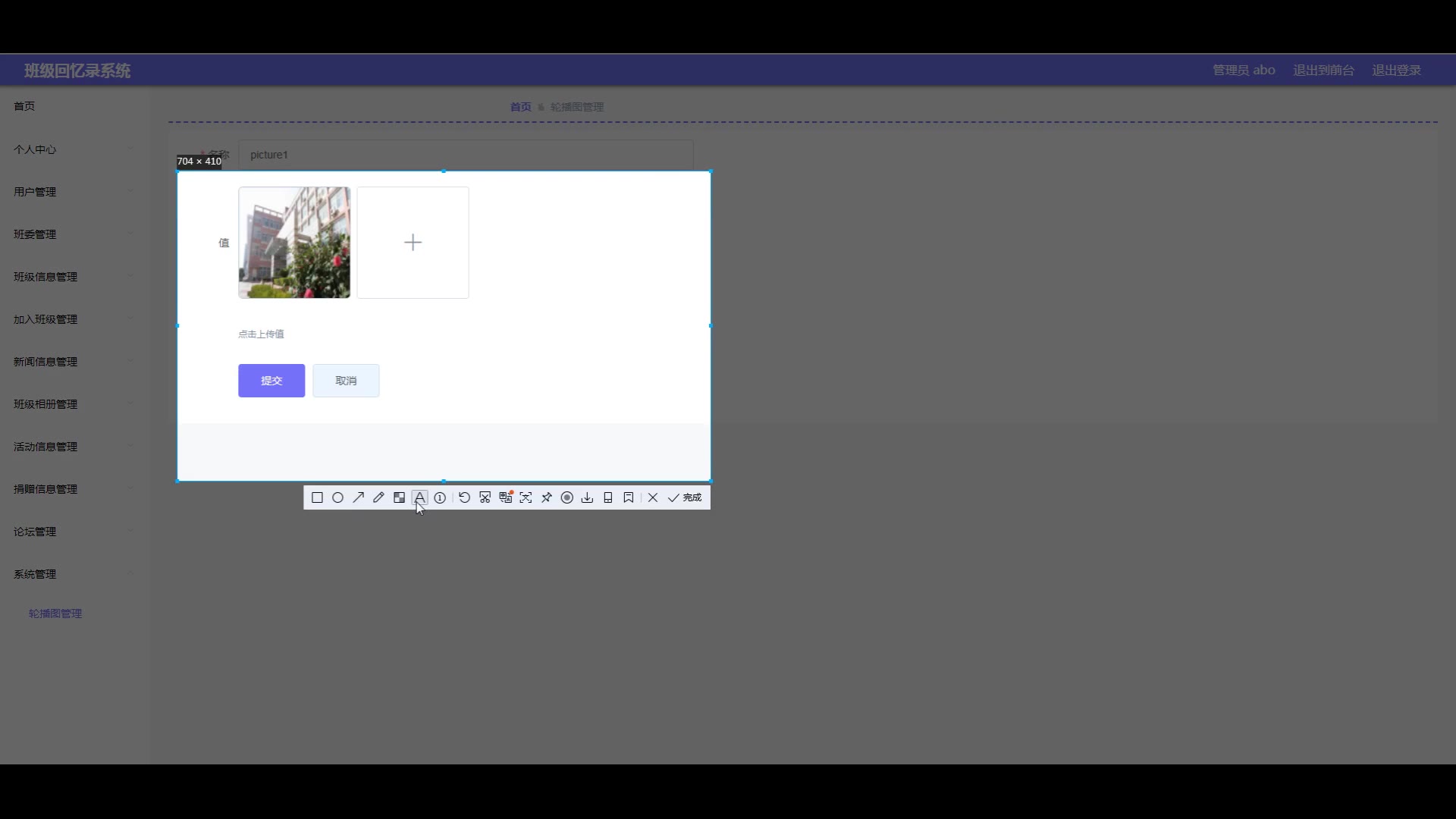Undo the last annotation

(x=464, y=497)
